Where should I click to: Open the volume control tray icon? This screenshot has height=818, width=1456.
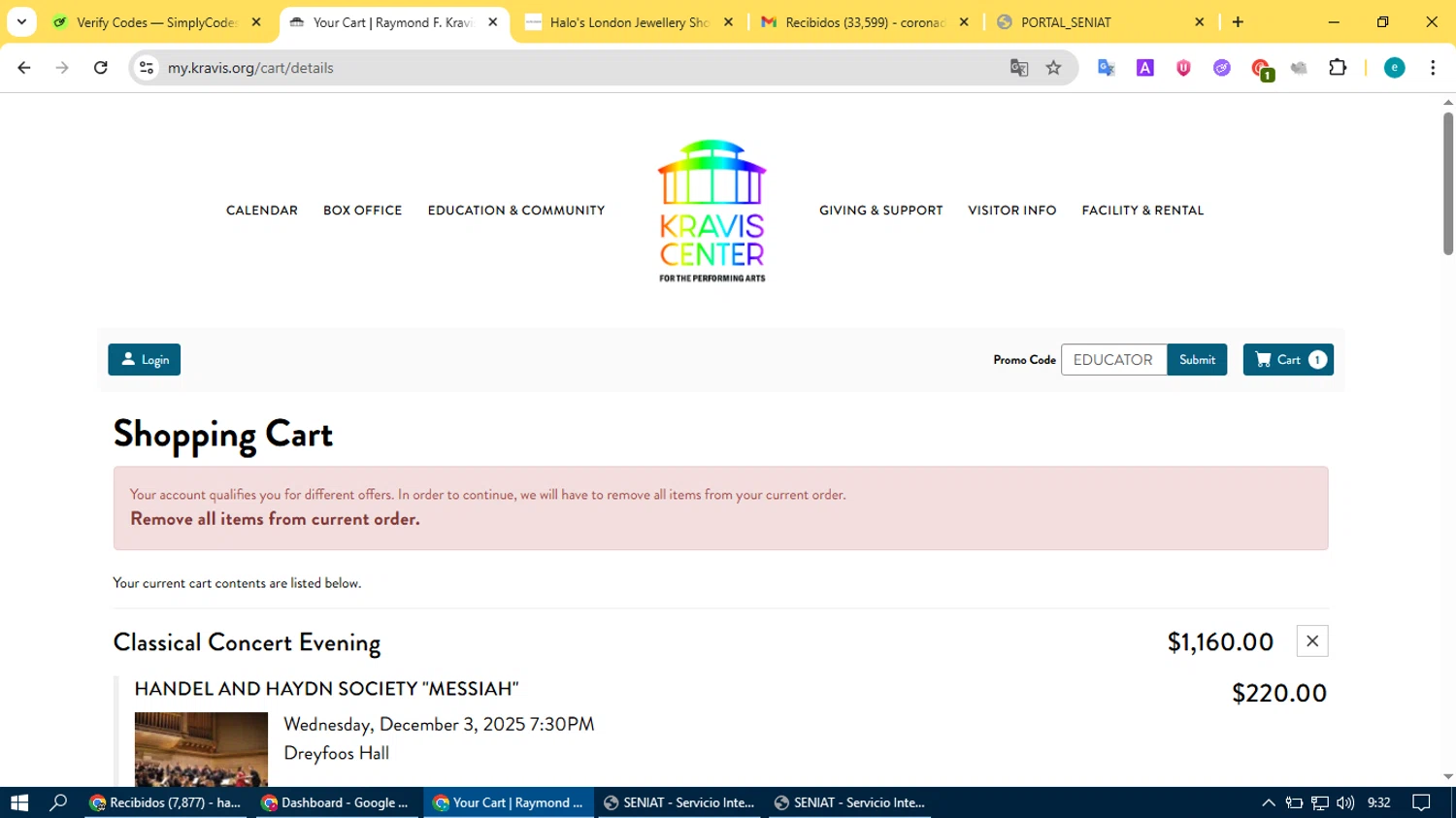click(x=1344, y=802)
